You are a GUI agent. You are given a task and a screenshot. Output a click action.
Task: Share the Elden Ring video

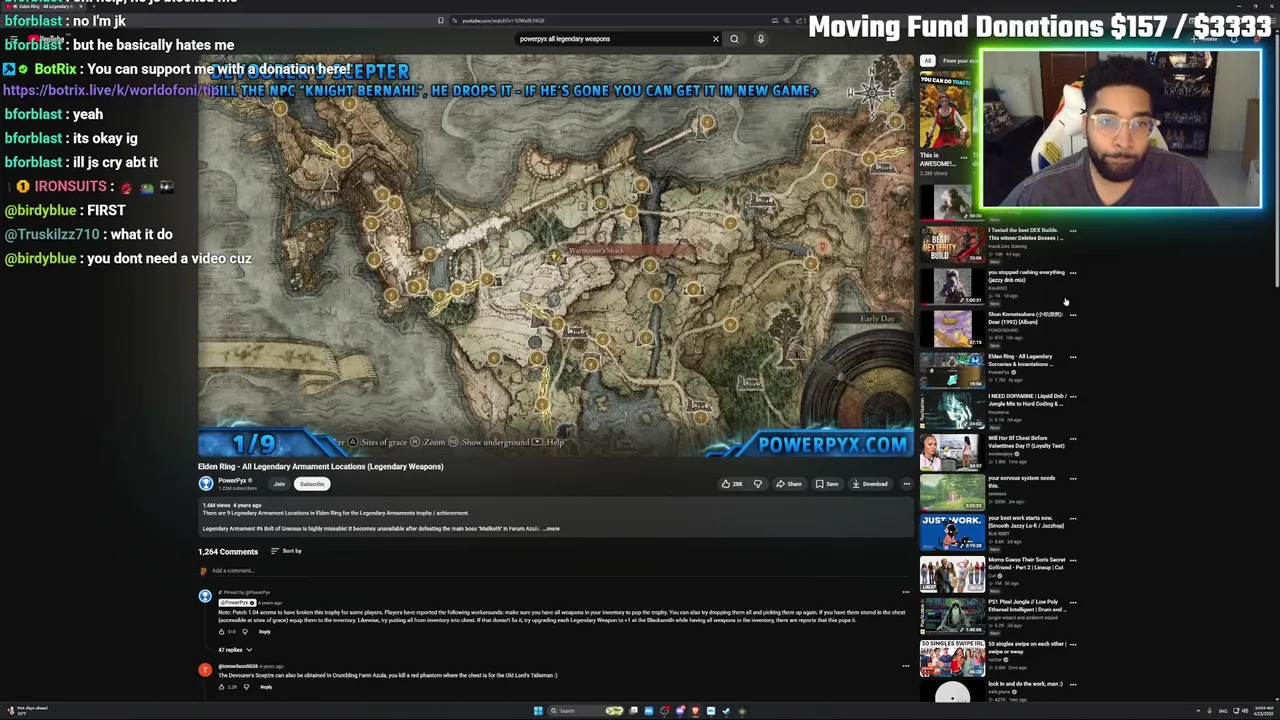click(x=788, y=484)
